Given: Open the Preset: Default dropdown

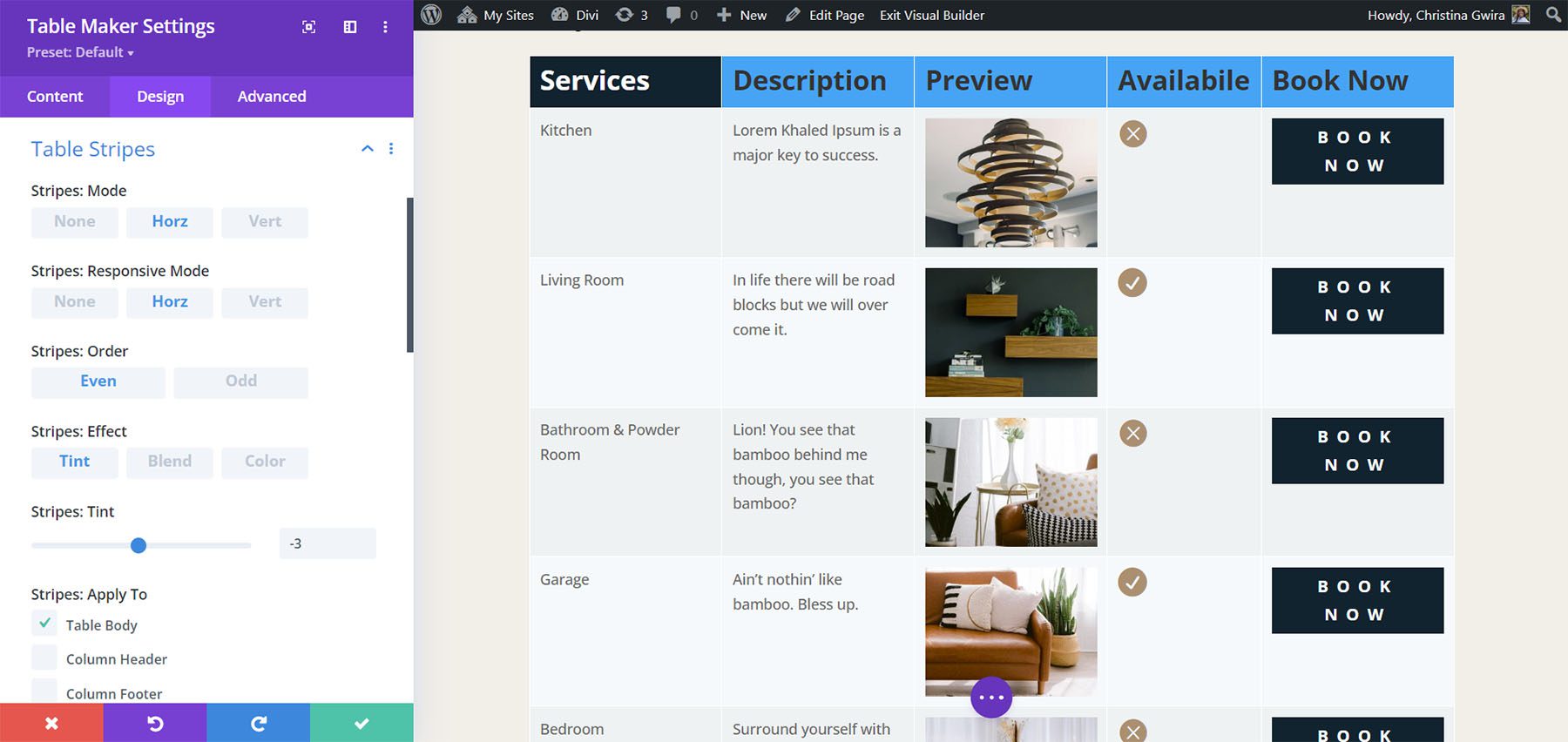Looking at the screenshot, I should pos(80,52).
